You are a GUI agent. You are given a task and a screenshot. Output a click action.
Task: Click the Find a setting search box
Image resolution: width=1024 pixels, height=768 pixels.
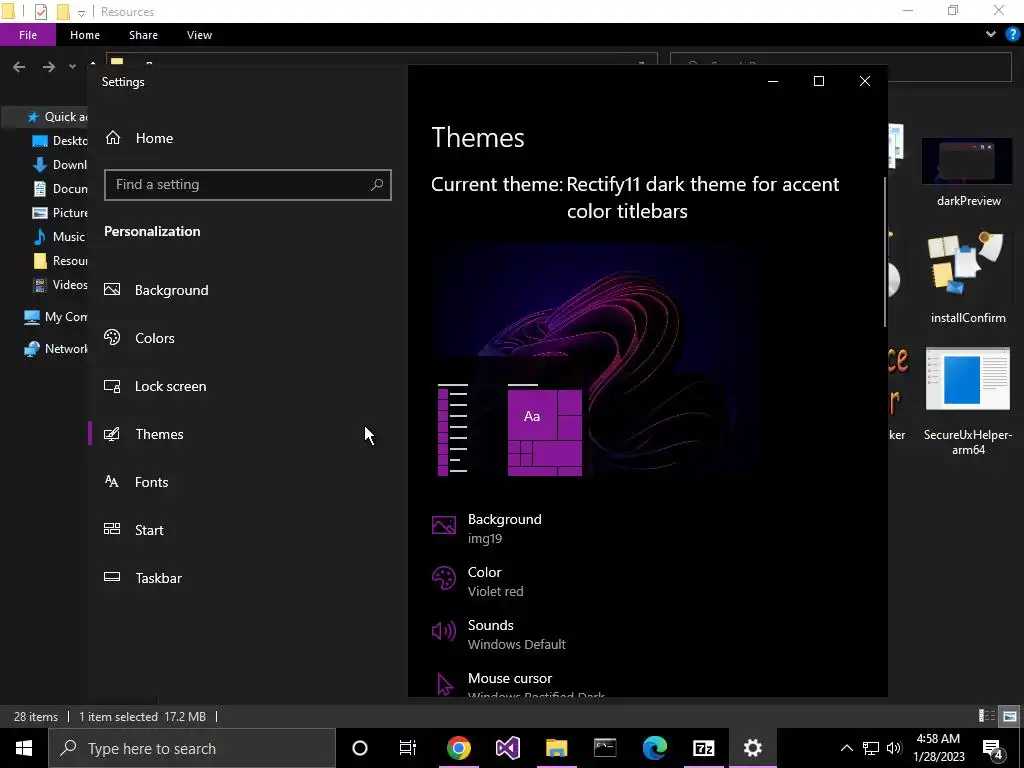pos(248,185)
